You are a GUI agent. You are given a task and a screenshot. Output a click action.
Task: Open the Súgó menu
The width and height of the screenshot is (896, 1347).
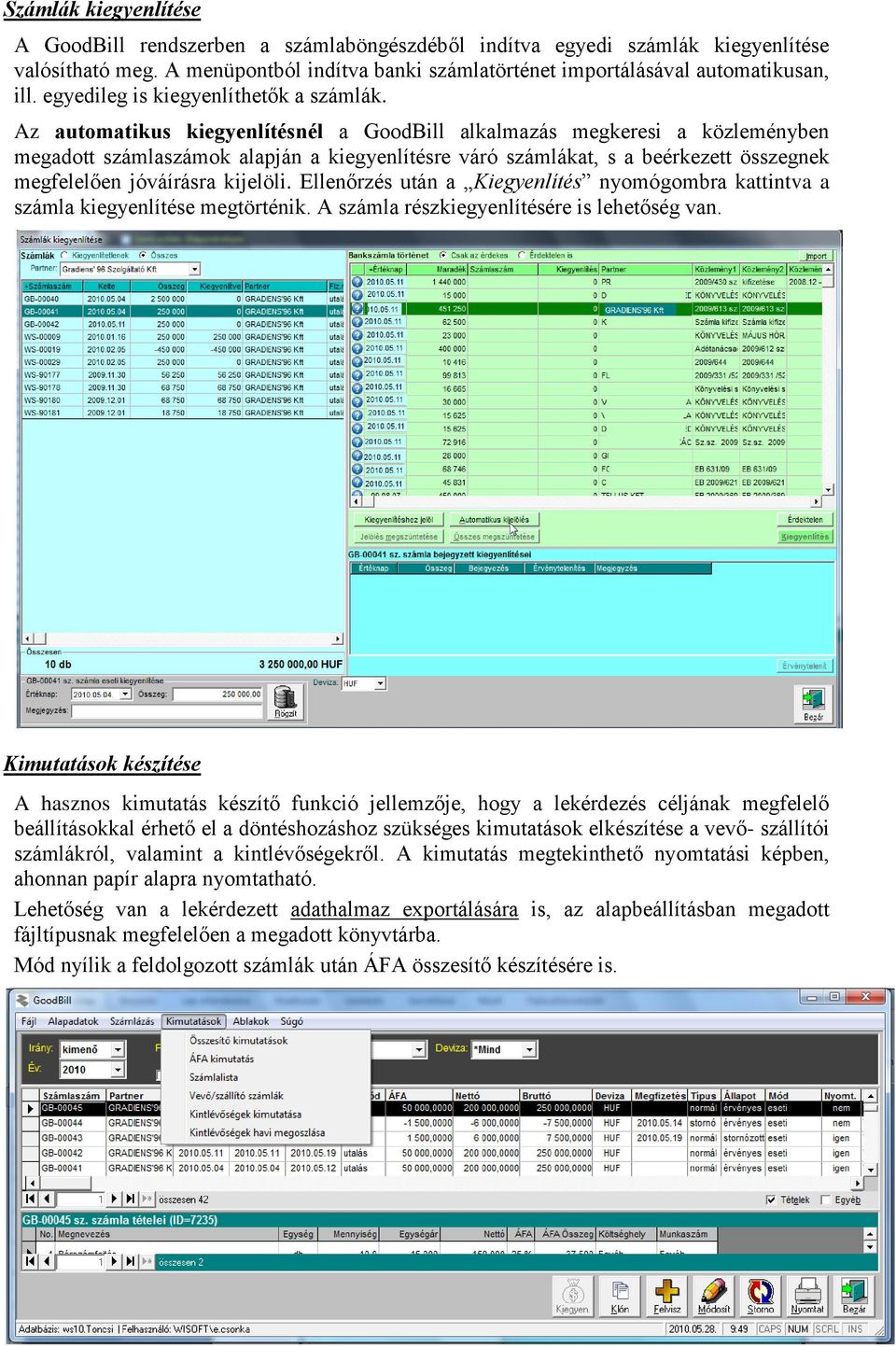tap(292, 1021)
